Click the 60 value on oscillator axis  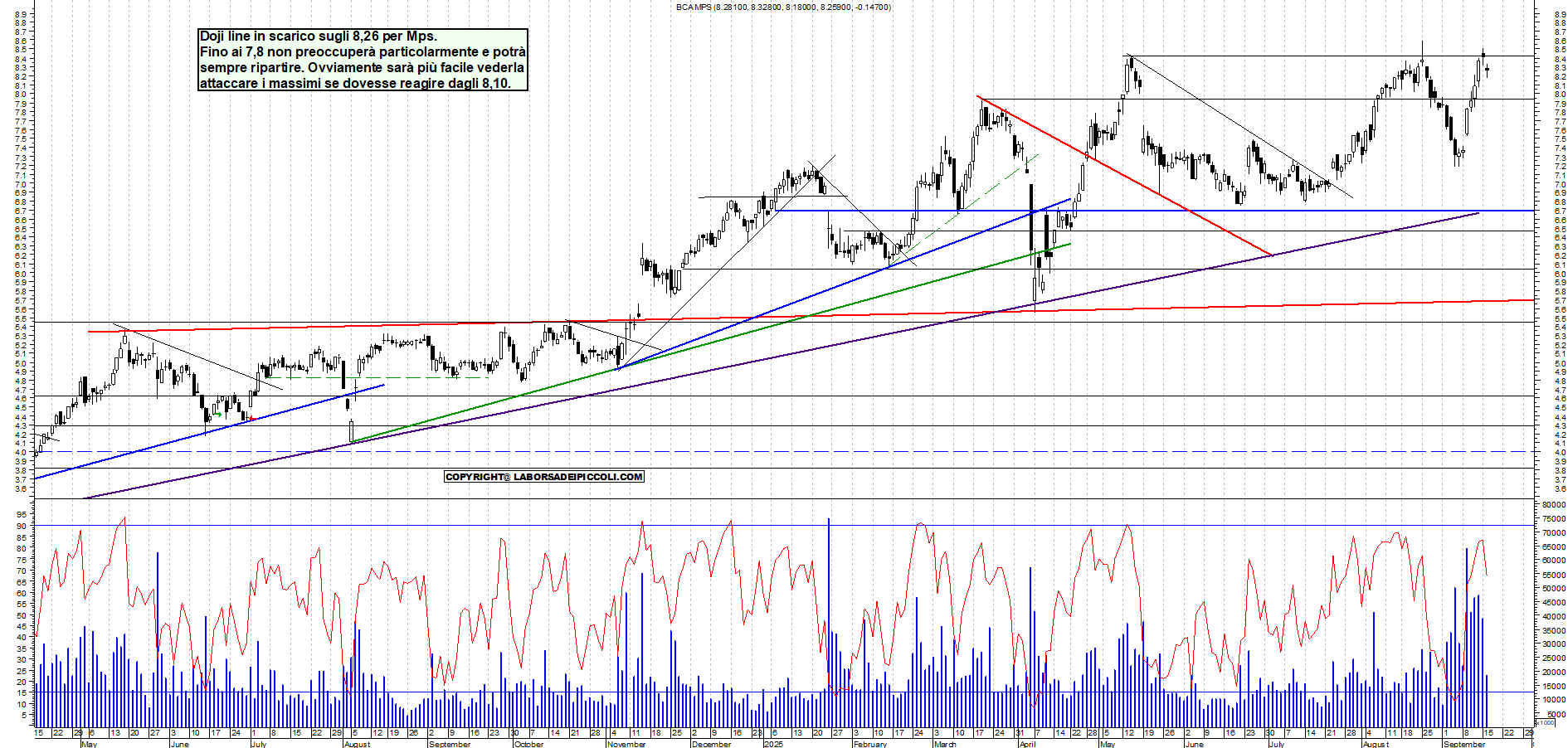click(21, 593)
